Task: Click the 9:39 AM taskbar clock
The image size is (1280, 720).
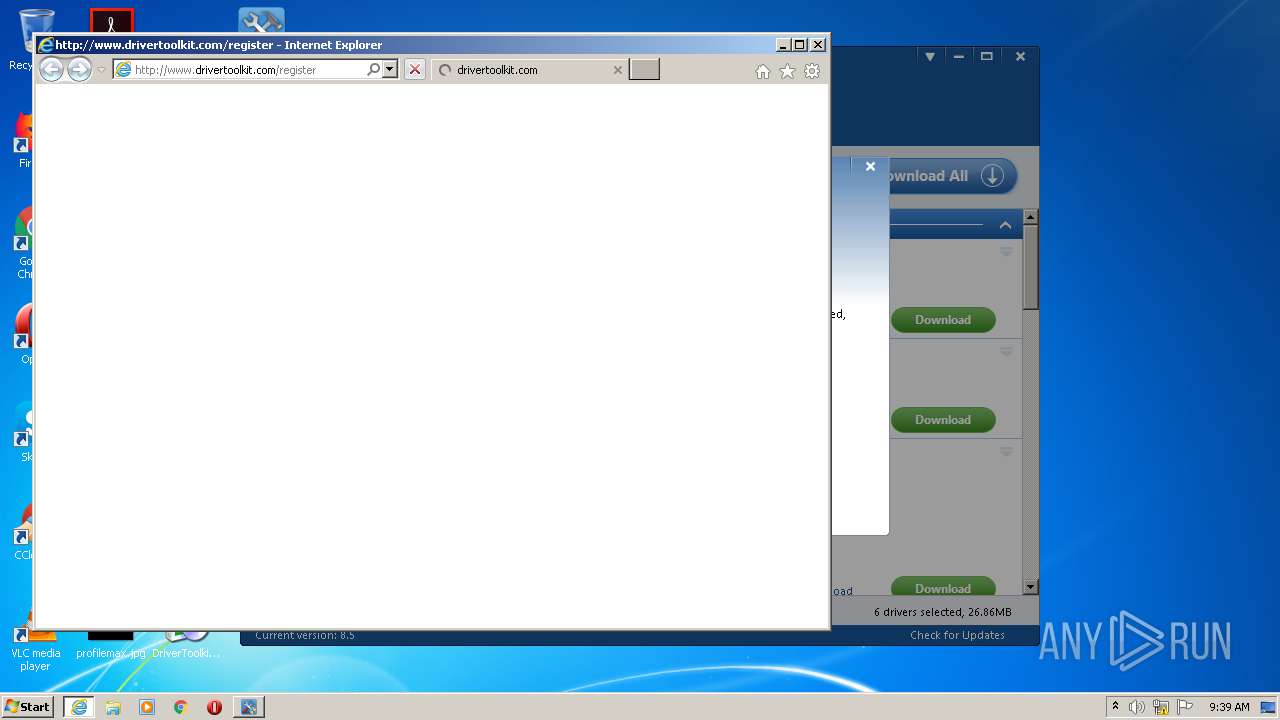Action: click(x=1229, y=707)
